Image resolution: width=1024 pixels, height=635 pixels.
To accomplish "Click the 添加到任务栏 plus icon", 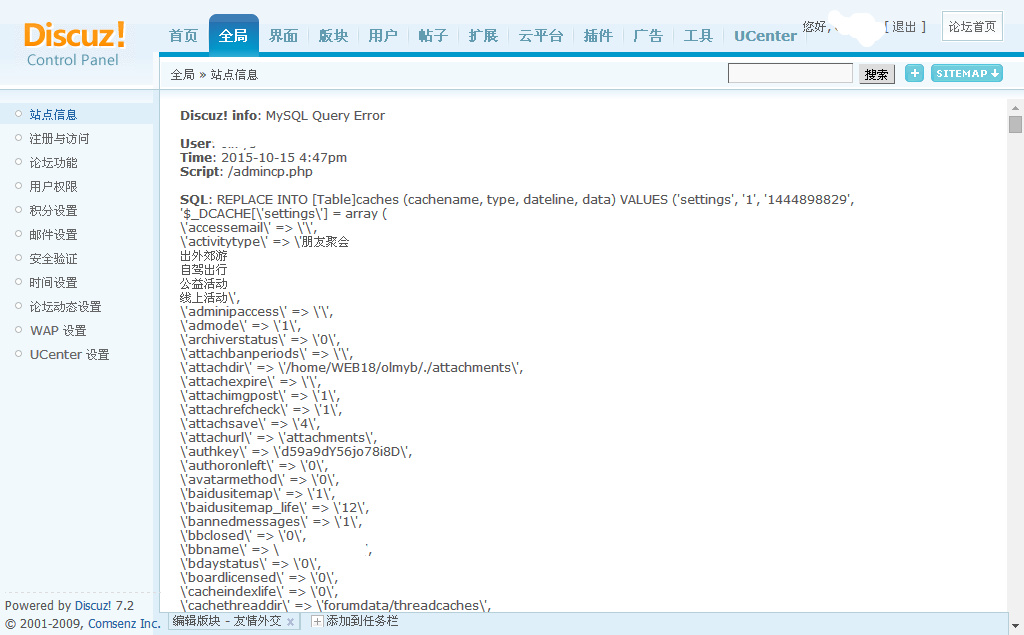I will [317, 621].
